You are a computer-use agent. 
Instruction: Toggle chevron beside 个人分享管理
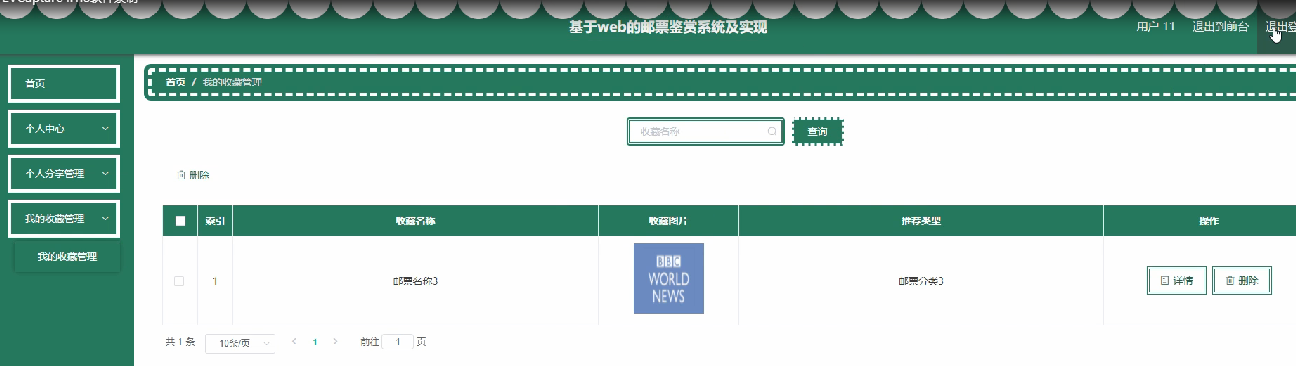point(105,174)
